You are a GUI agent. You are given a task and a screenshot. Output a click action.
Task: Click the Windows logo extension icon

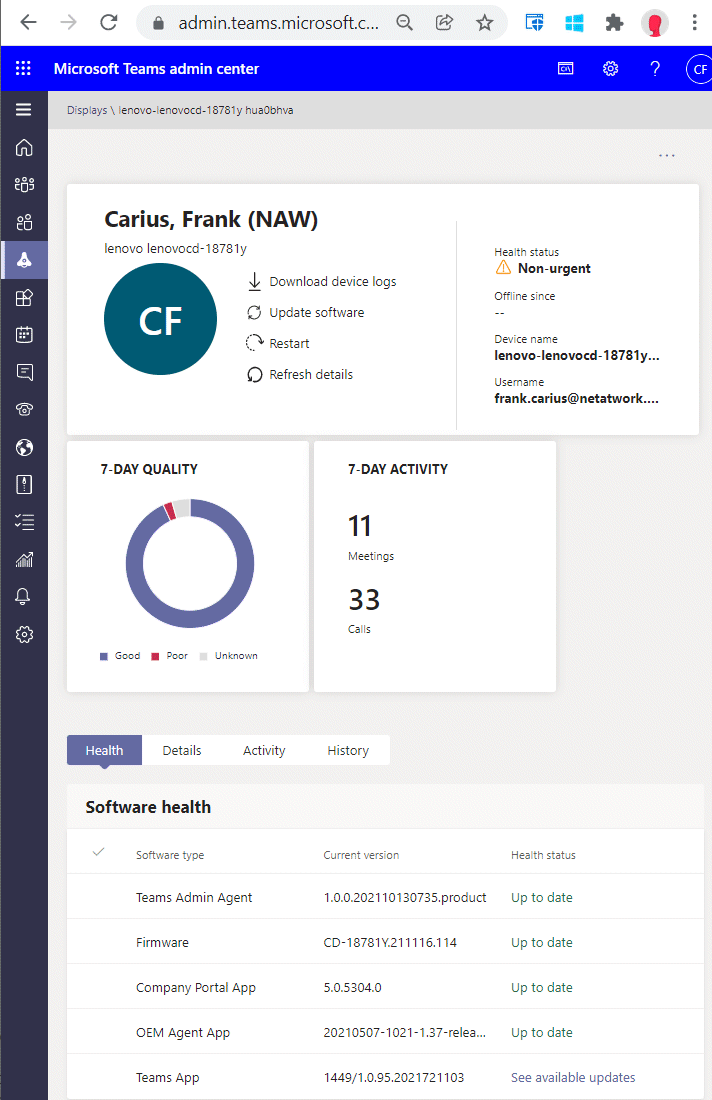(575, 23)
